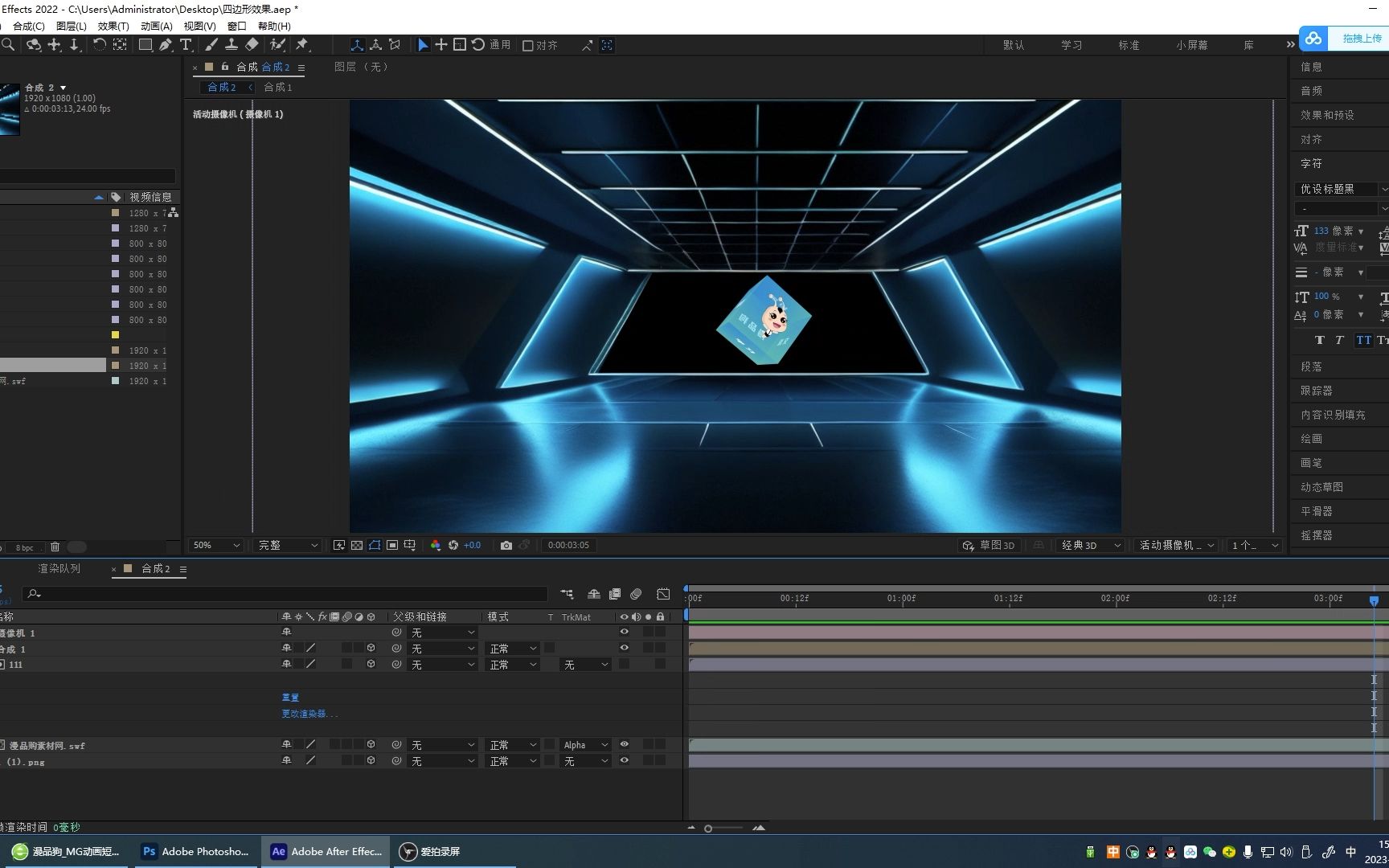Screen dimensions: 1389x868
Task: Select the Horizontal Type tool
Action: coord(186,45)
